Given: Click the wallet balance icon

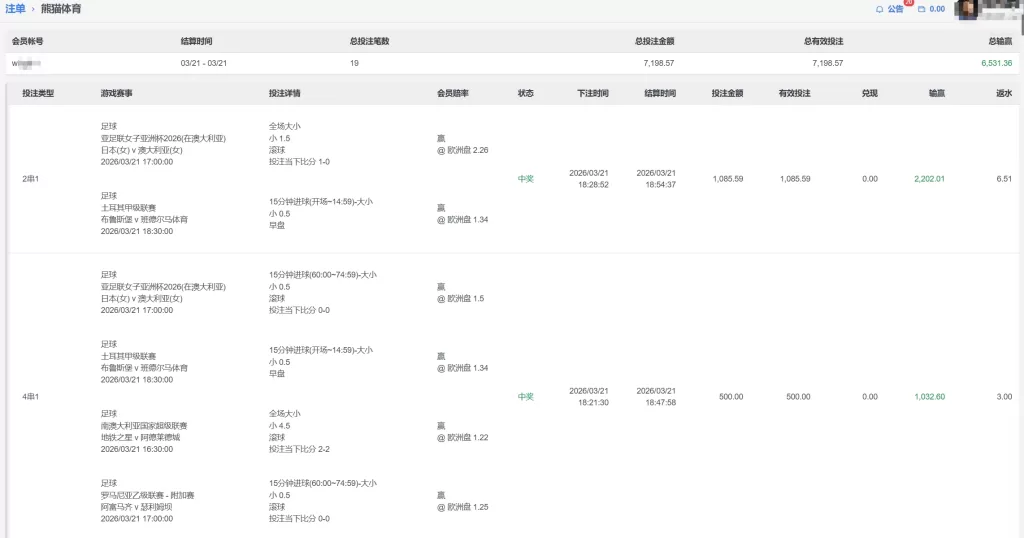Looking at the screenshot, I should click(921, 9).
